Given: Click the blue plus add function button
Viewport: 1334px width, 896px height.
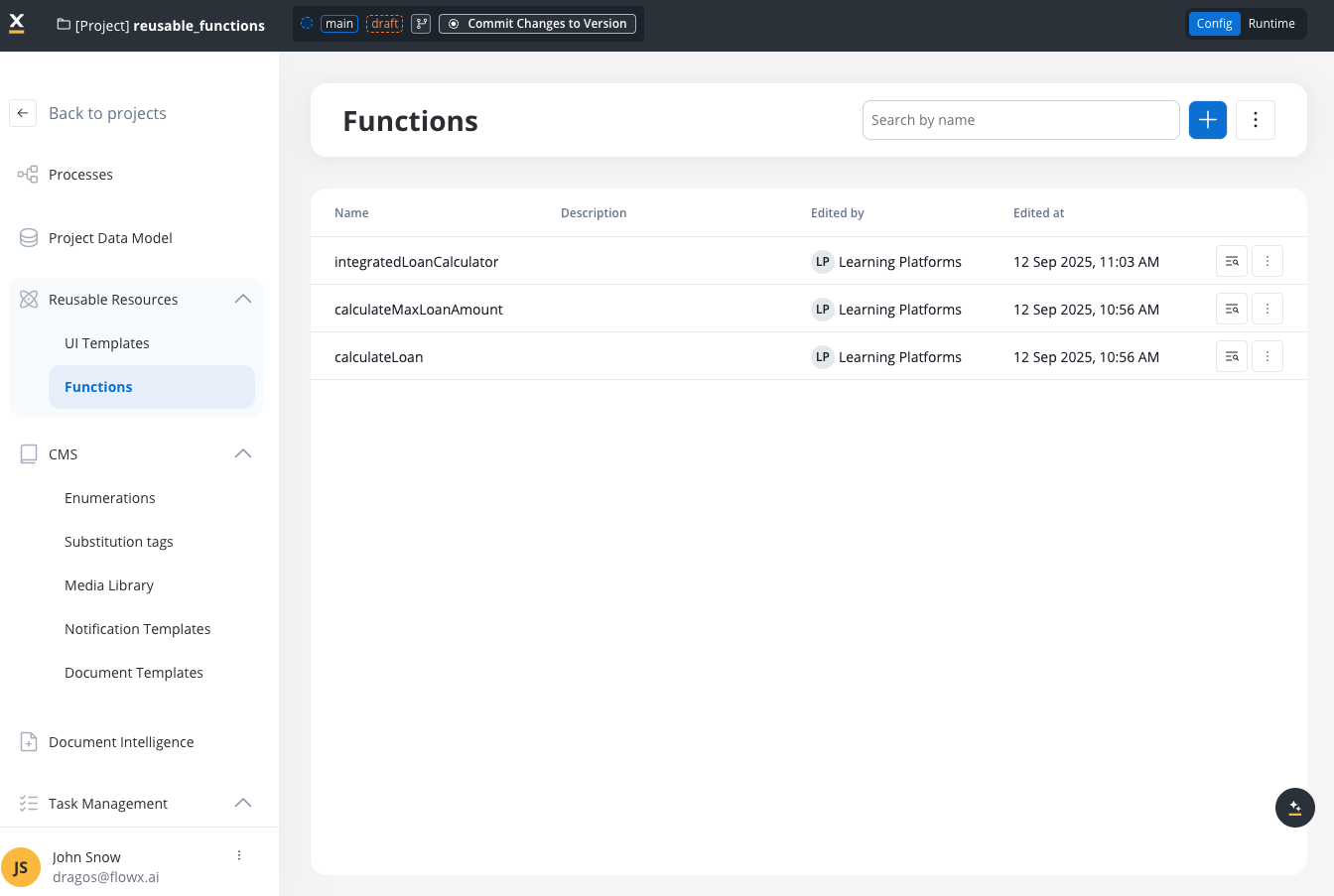Looking at the screenshot, I should [x=1207, y=120].
